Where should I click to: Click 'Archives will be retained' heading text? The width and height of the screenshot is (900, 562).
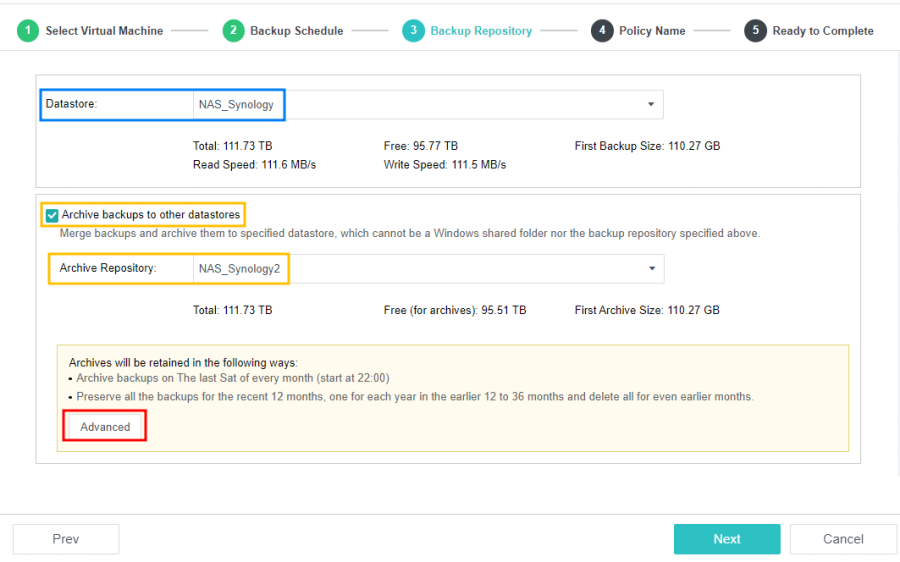pyautogui.click(x=183, y=363)
